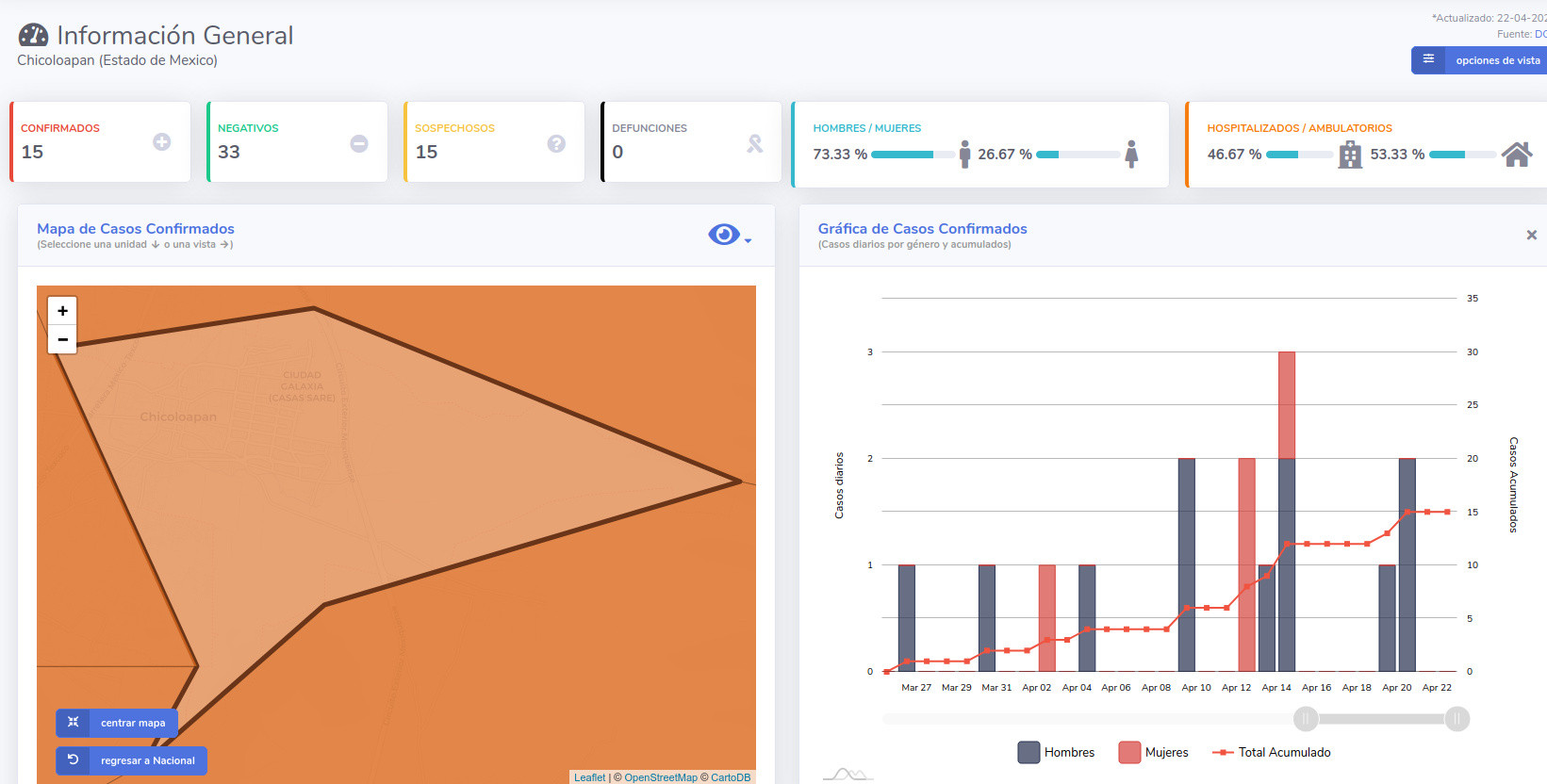1547x784 pixels.
Task: Click the Hombres bar at Apr 10
Action: pyautogui.click(x=1187, y=565)
